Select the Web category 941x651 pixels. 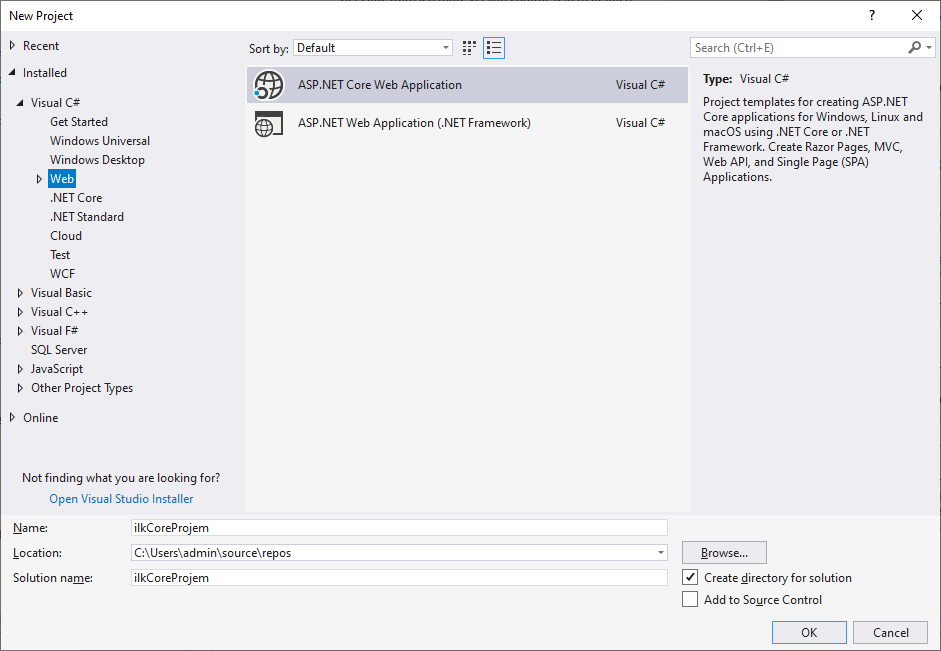pos(62,179)
